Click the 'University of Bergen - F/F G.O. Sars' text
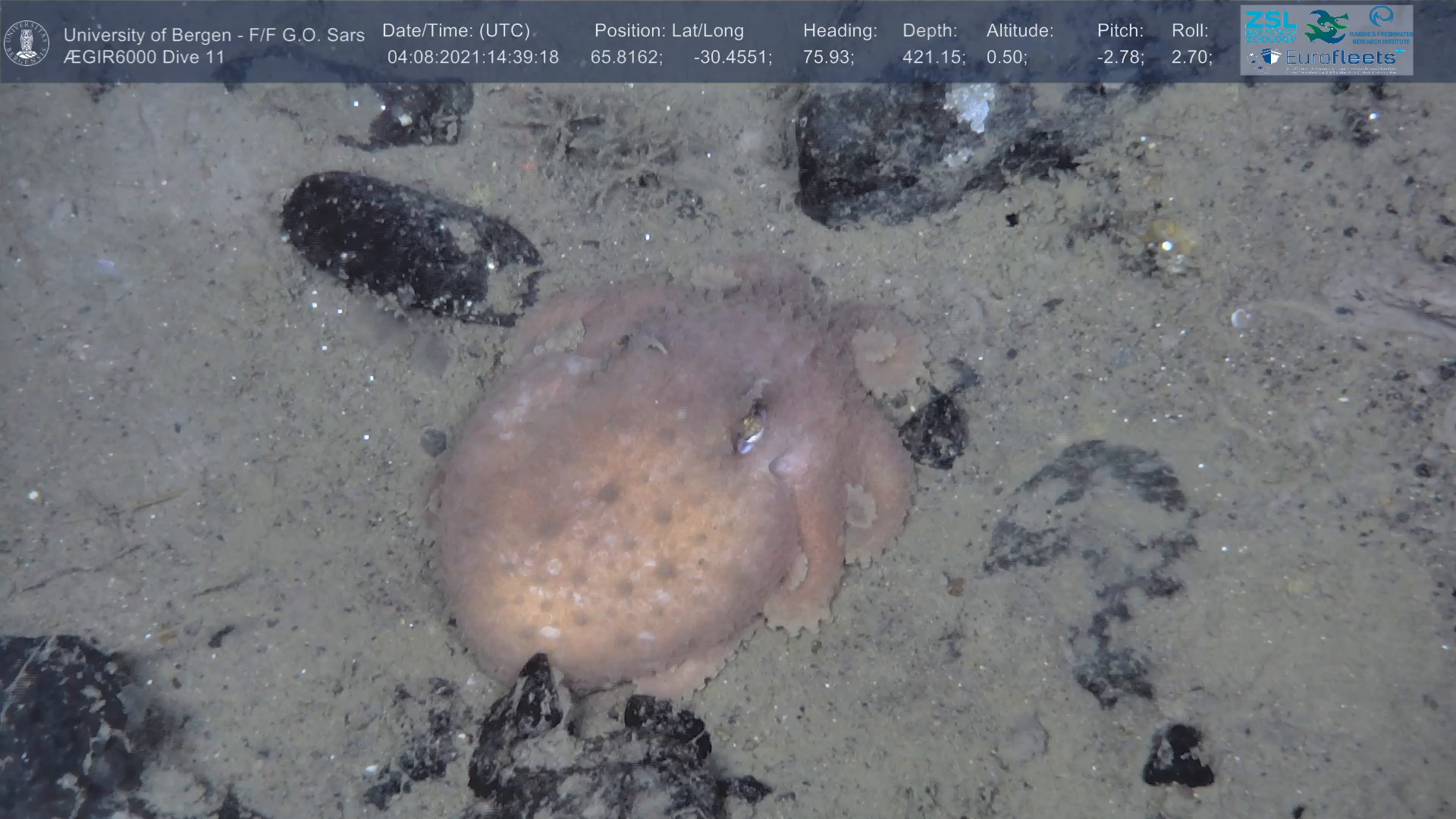 coord(214,35)
